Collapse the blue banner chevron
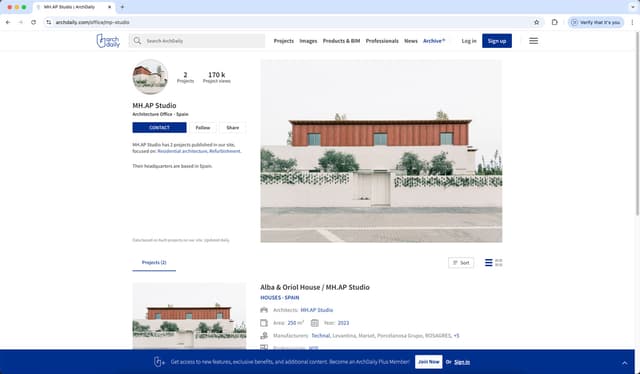 click(624, 363)
